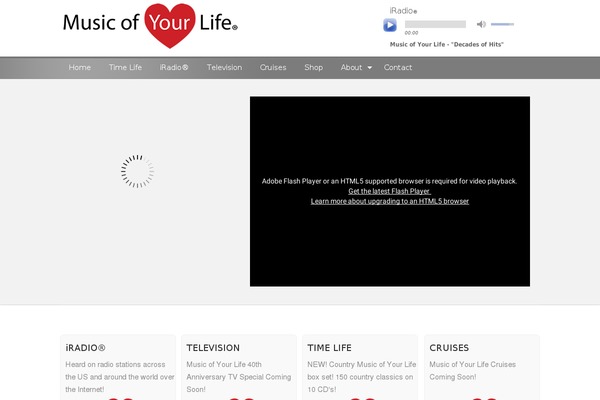Go to the Time Life nav item
The height and width of the screenshot is (400, 600).
coord(125,67)
